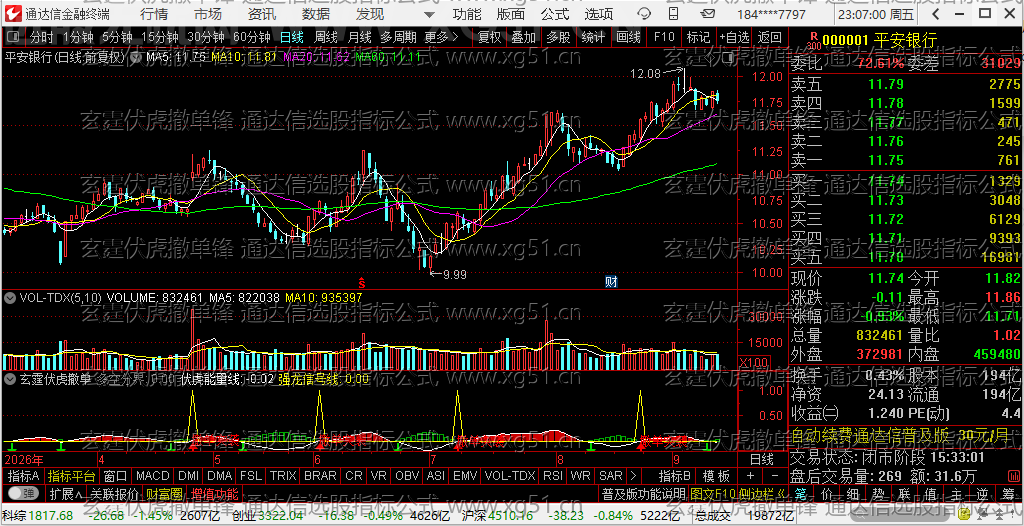Click the 关联报价 button
Image resolution: width=1024 pixels, height=526 pixels.
click(x=114, y=493)
